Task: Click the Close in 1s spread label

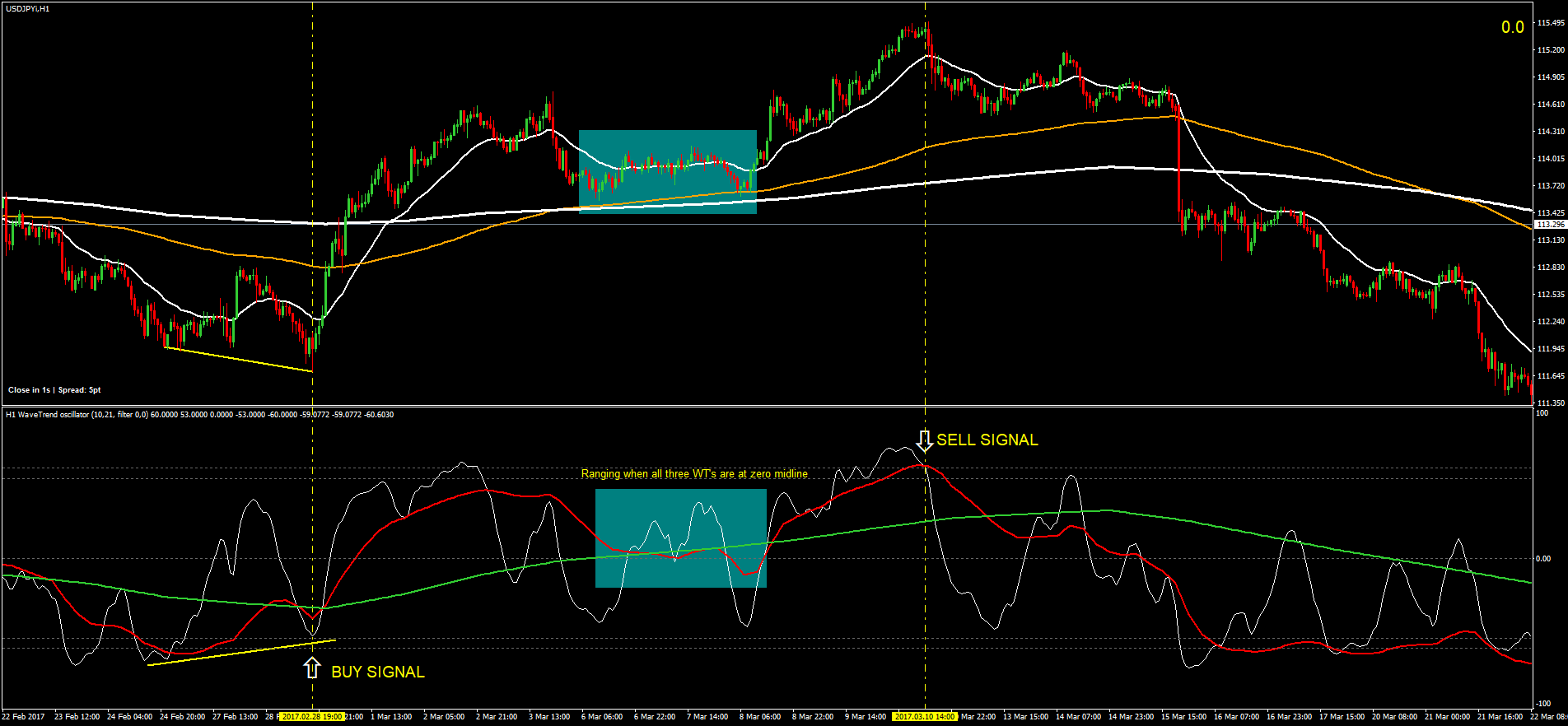Action: 54,390
